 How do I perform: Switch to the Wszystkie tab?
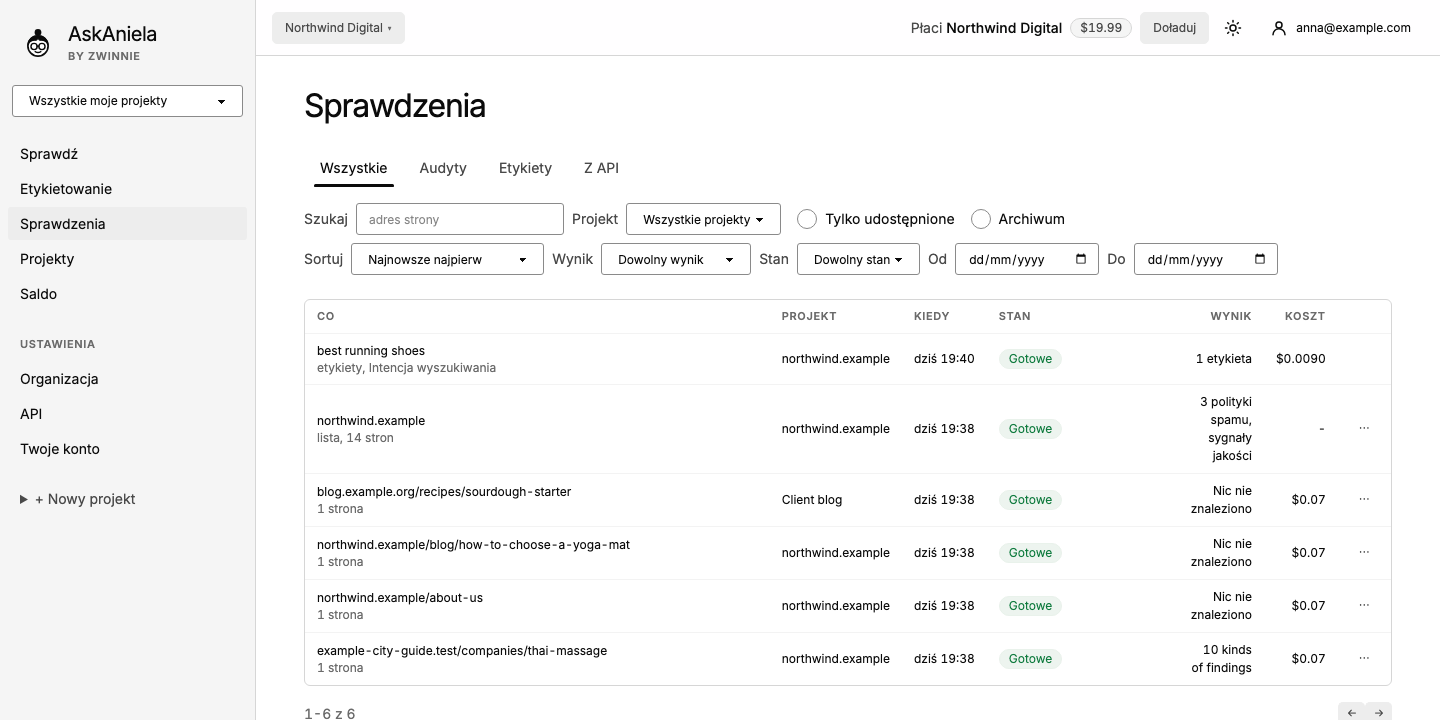coord(354,168)
